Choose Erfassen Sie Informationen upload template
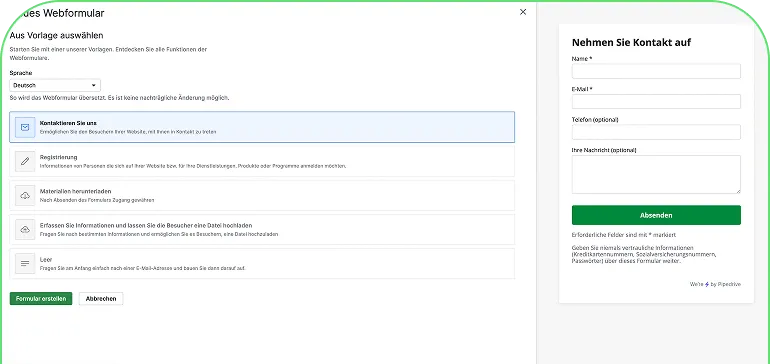The height and width of the screenshot is (364, 770). 262,229
